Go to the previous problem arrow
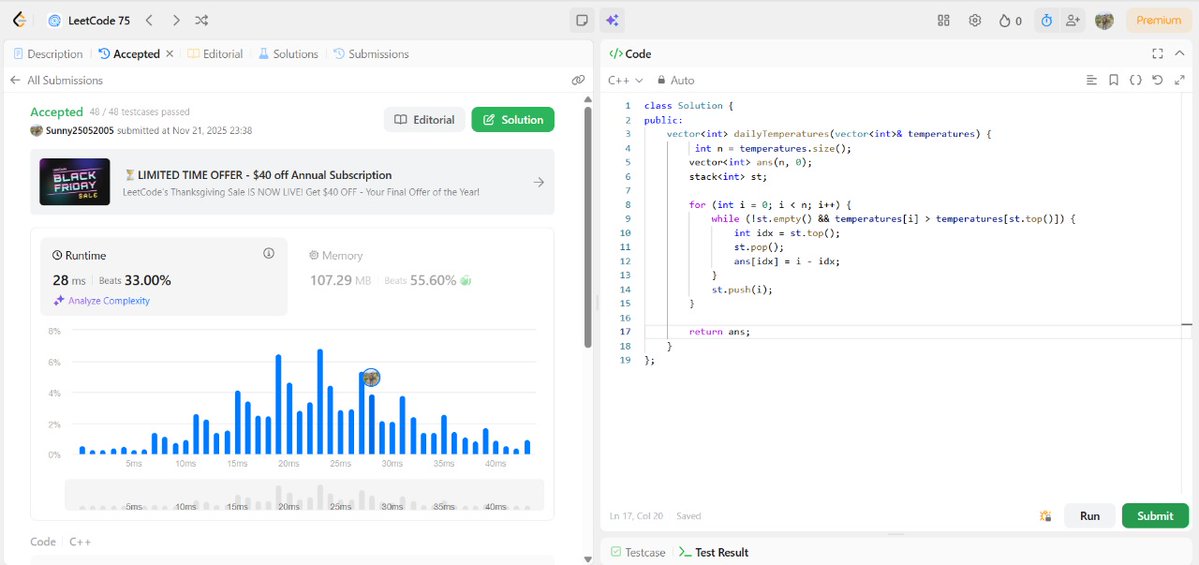Viewport: 1199px width, 565px height. [x=149, y=21]
